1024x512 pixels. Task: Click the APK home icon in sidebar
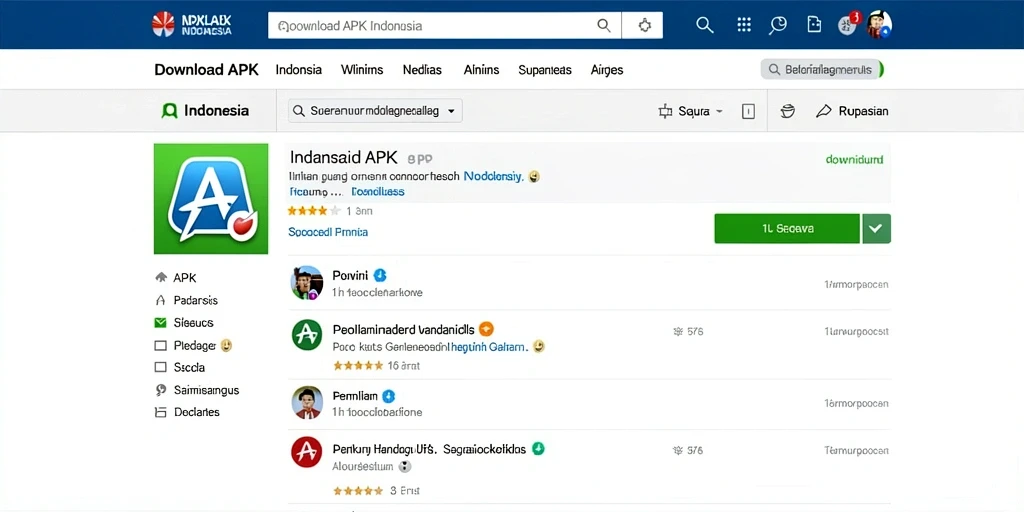(x=161, y=278)
